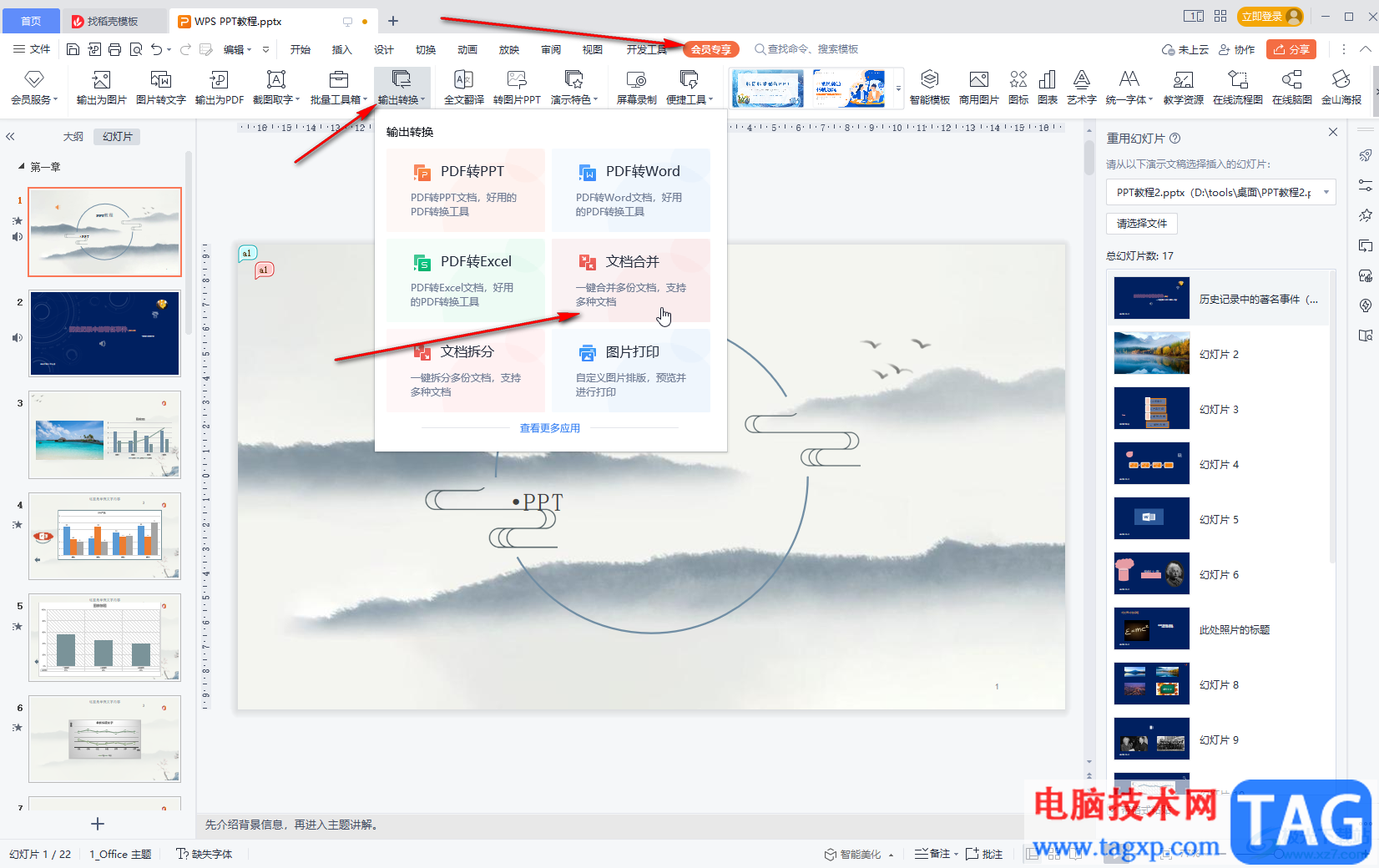
Task: Open 备注 dropdown arrow in status bar
Action: [956, 854]
